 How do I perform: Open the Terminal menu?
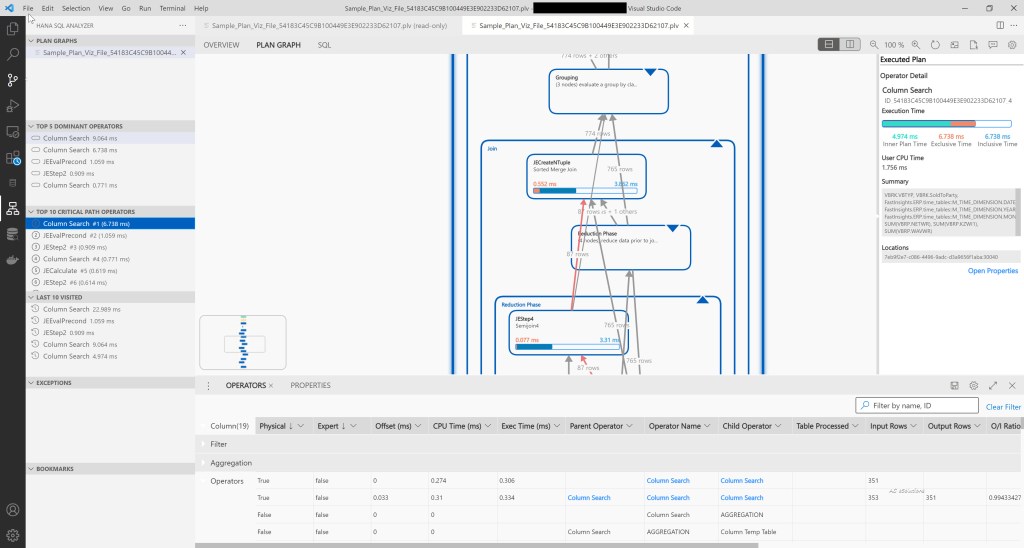pyautogui.click(x=172, y=8)
